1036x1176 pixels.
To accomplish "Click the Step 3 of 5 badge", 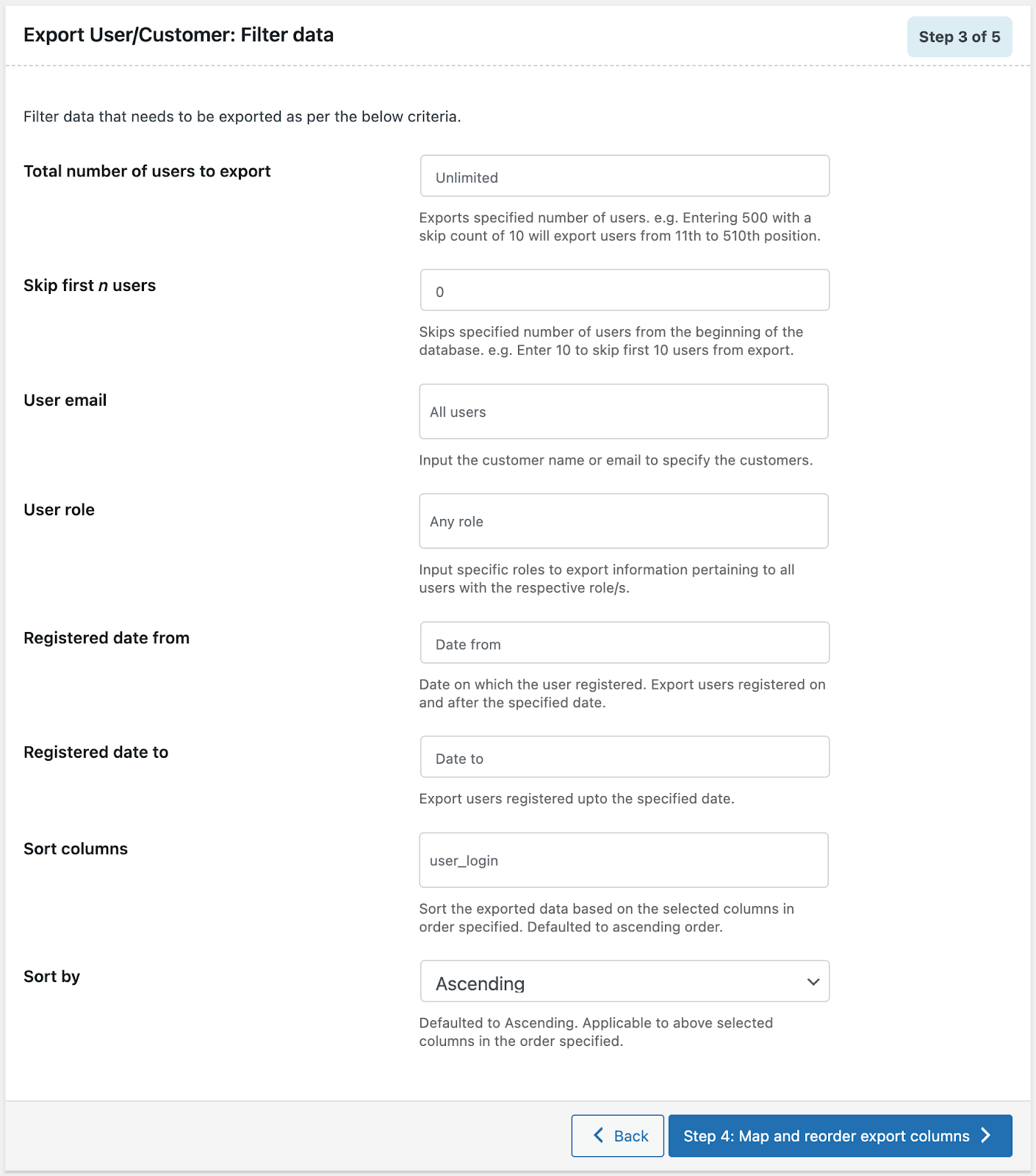I will tap(959, 37).
